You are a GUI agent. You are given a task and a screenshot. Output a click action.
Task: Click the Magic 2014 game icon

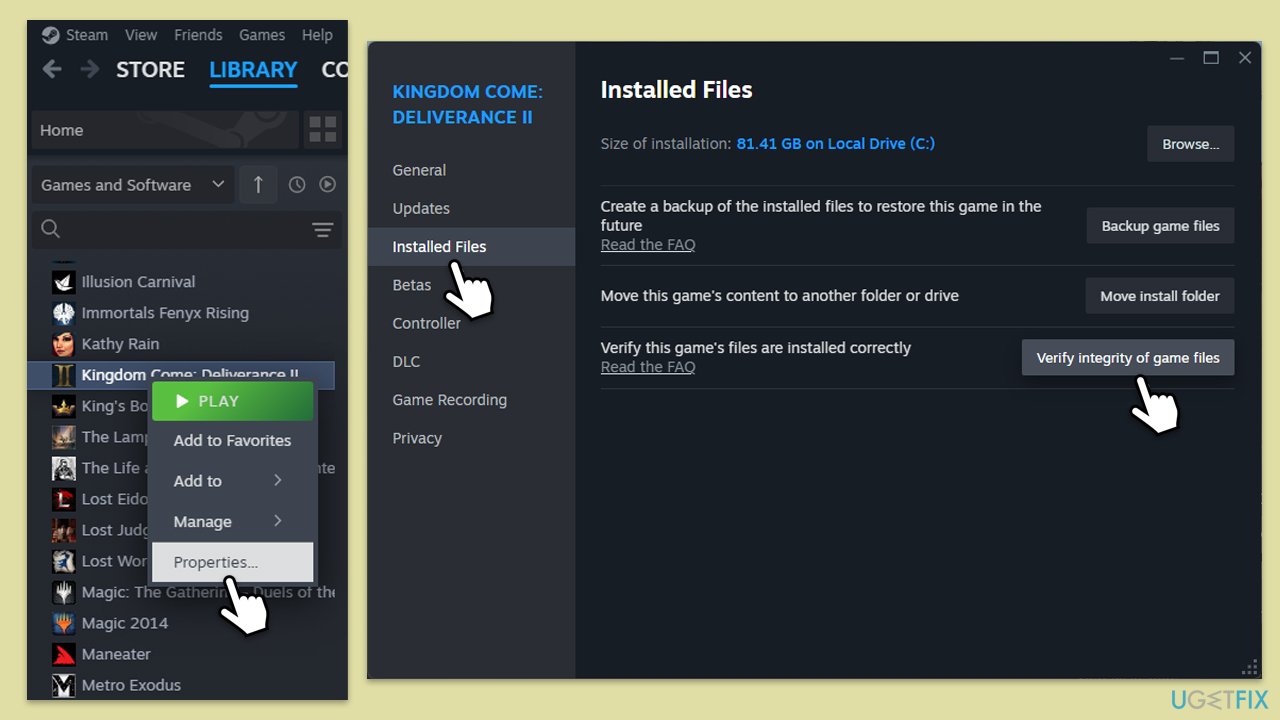(64, 623)
